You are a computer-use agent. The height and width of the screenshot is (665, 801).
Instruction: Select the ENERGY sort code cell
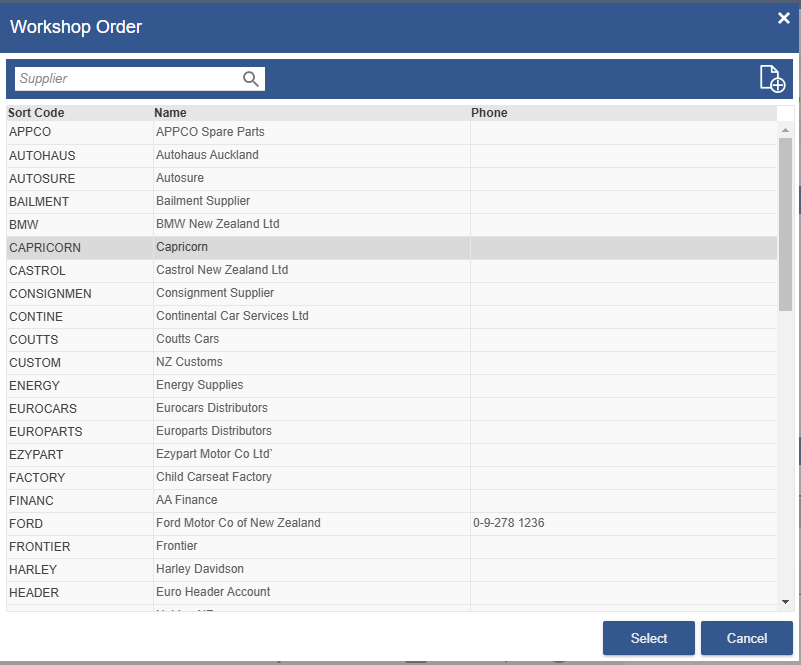(80, 385)
